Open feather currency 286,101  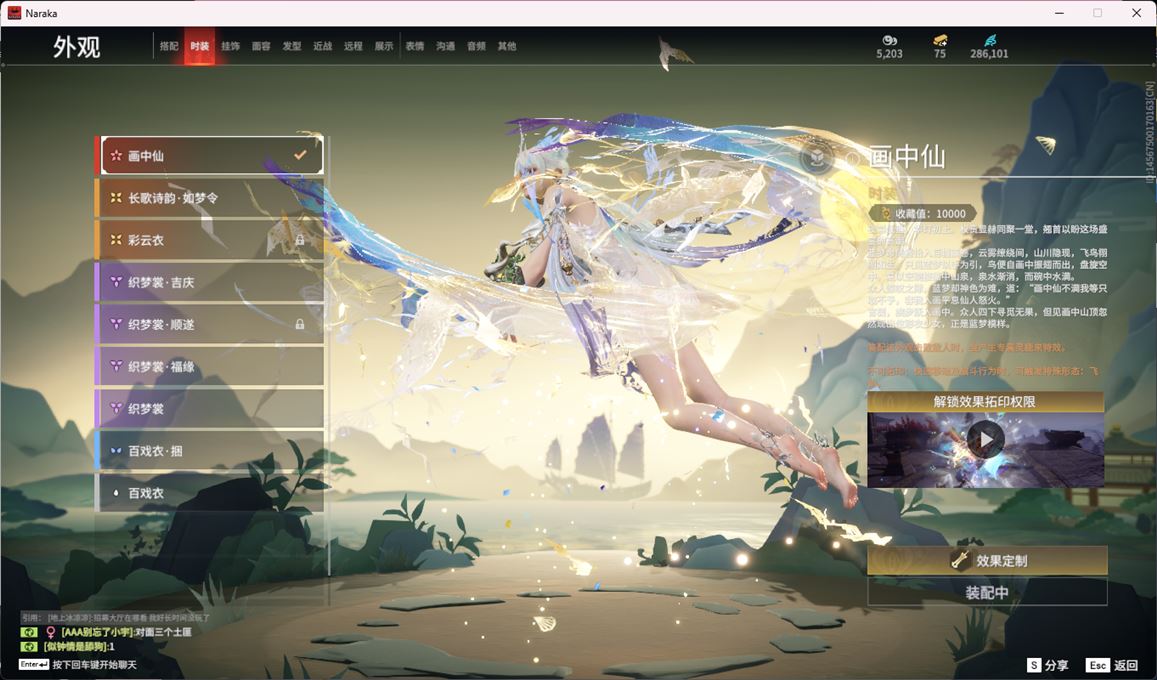(989, 46)
